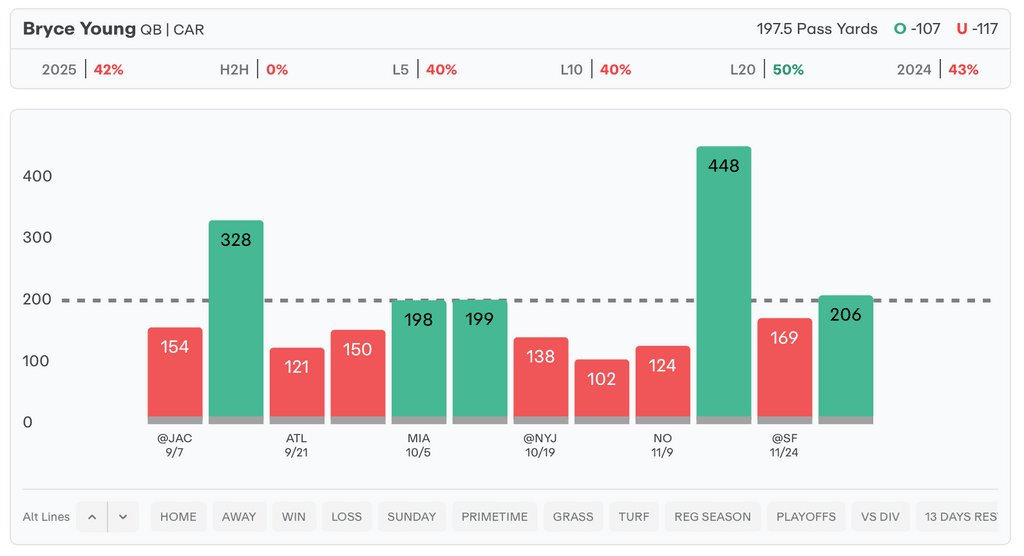Screen dimensions: 1024x556
Task: Select the Under -117 odds
Action: coord(977,29)
